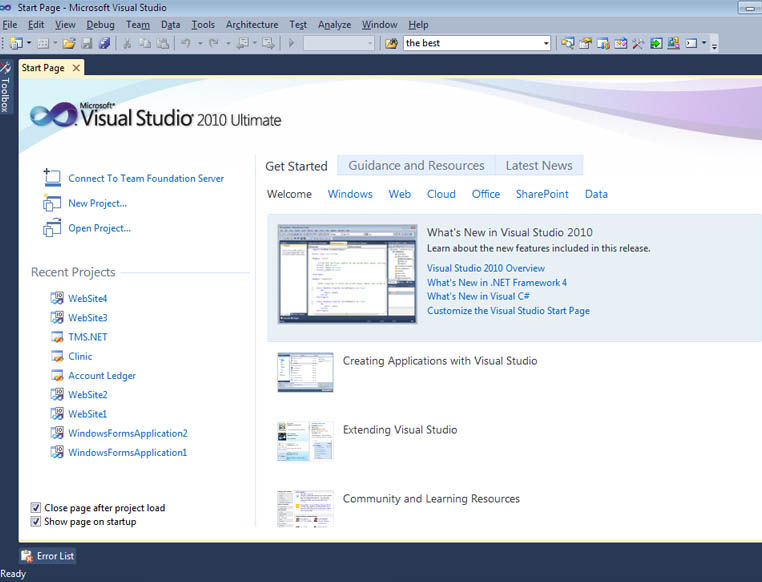Open WindowsFormsApplication2 recent project
This screenshot has height=582, width=762.
[128, 433]
